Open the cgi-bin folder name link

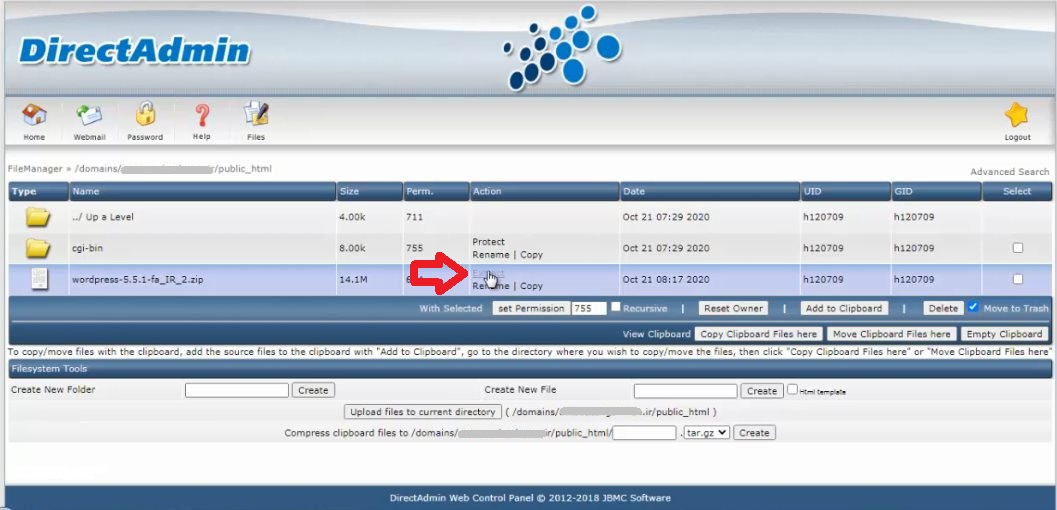click(x=88, y=248)
